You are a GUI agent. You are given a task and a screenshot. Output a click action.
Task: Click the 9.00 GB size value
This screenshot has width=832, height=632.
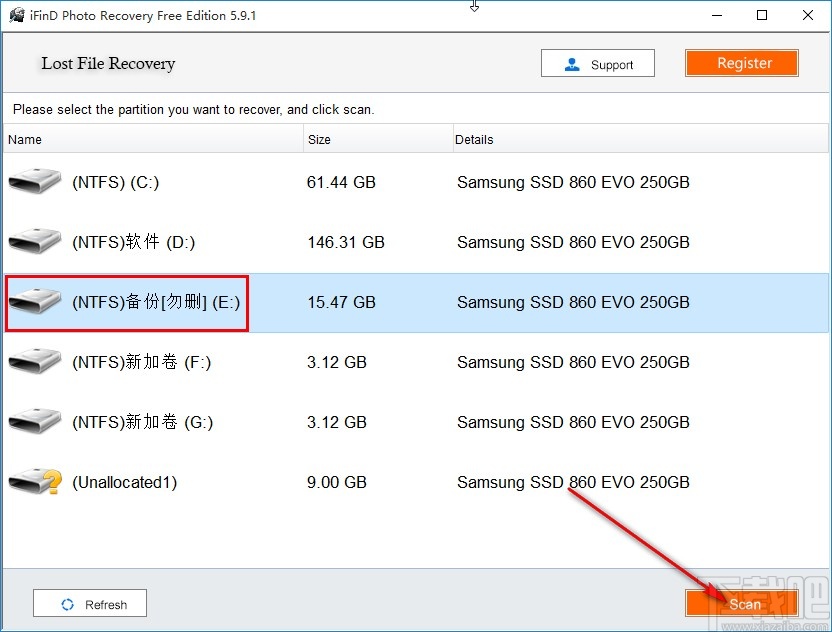[337, 482]
